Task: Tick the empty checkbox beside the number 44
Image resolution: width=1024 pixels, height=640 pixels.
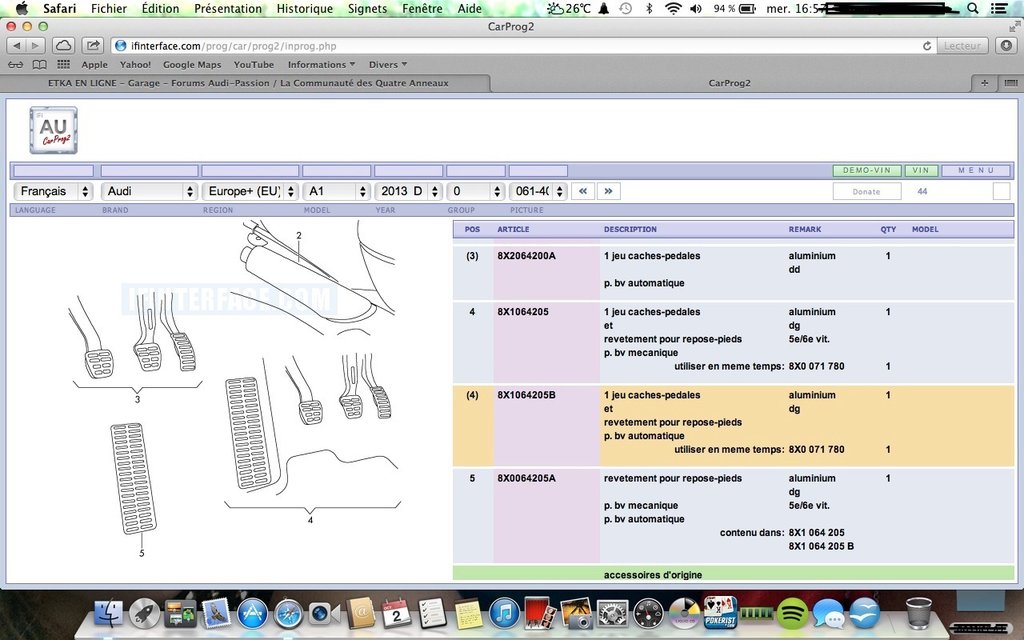Action: (x=1001, y=191)
